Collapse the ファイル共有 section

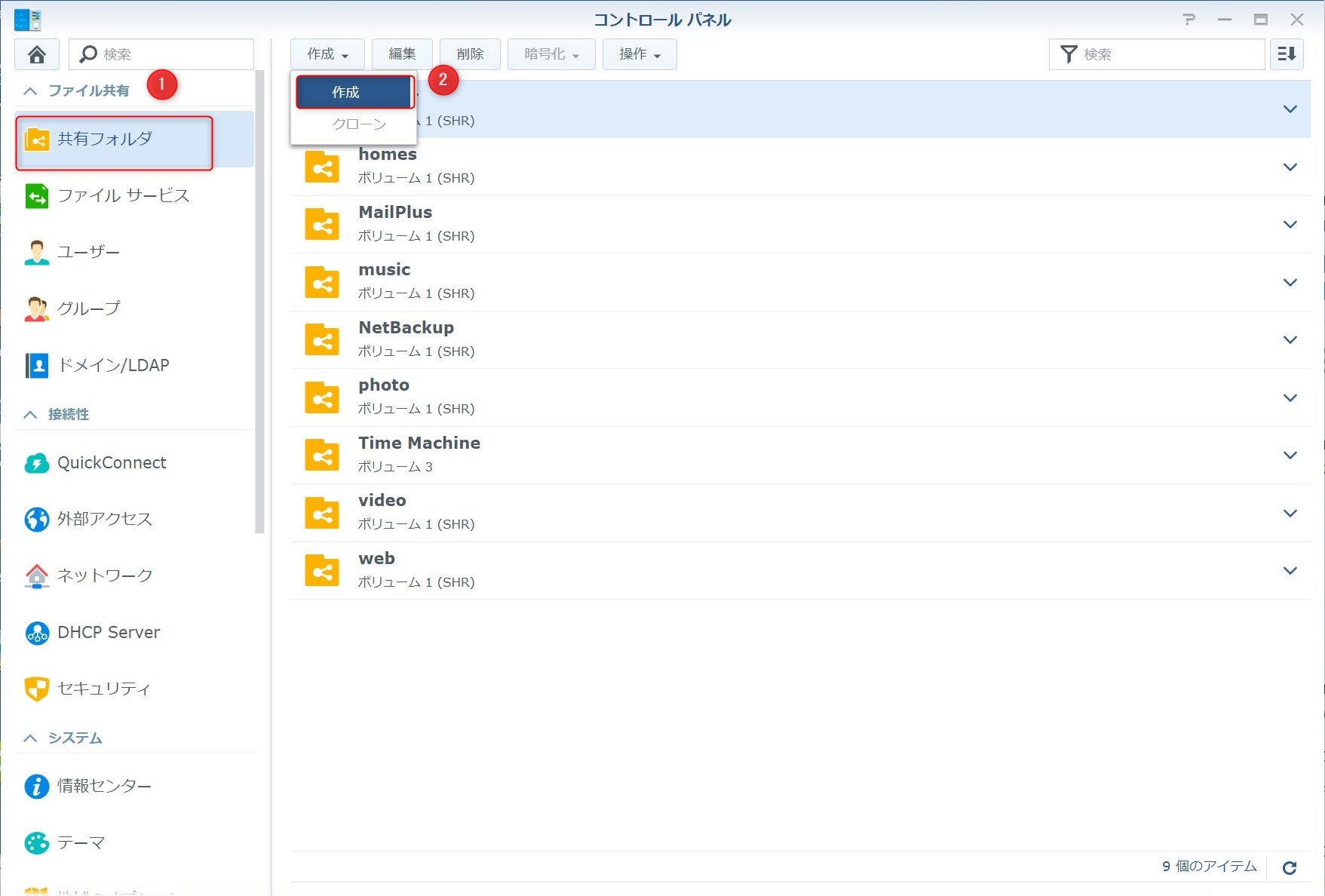pyautogui.click(x=30, y=91)
